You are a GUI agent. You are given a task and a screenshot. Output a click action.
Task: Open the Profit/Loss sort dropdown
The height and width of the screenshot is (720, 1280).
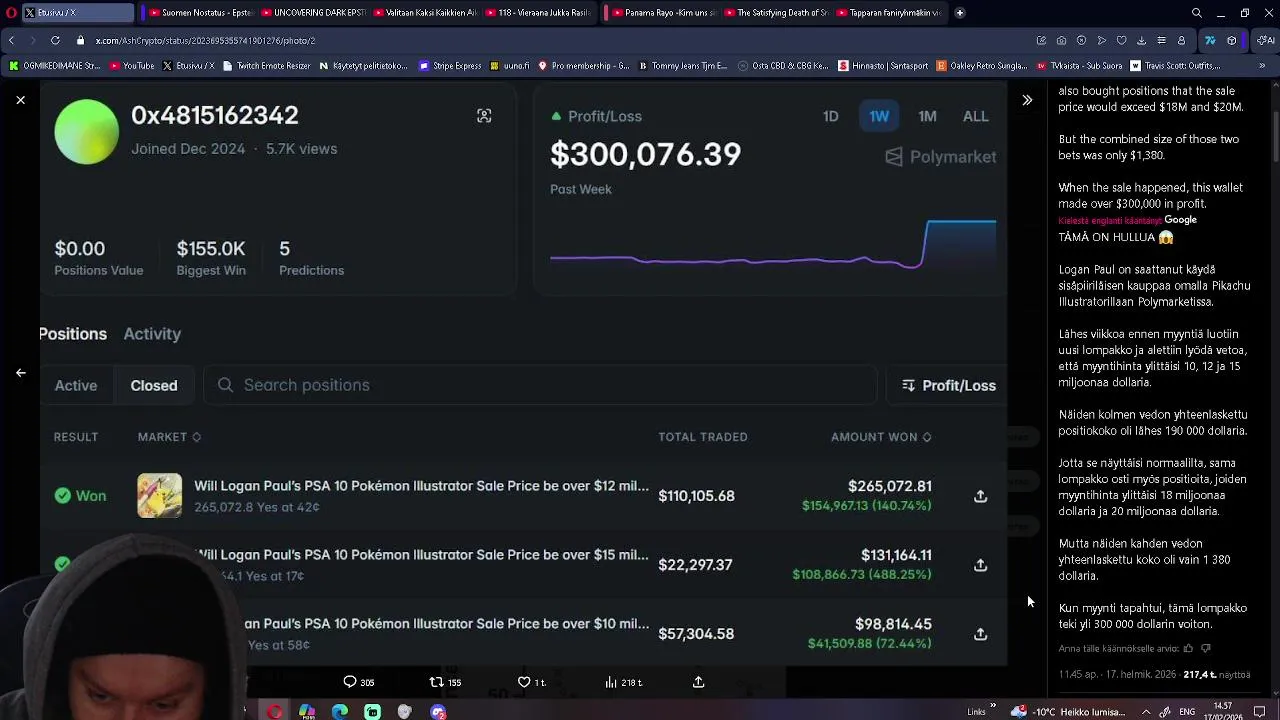[948, 385]
